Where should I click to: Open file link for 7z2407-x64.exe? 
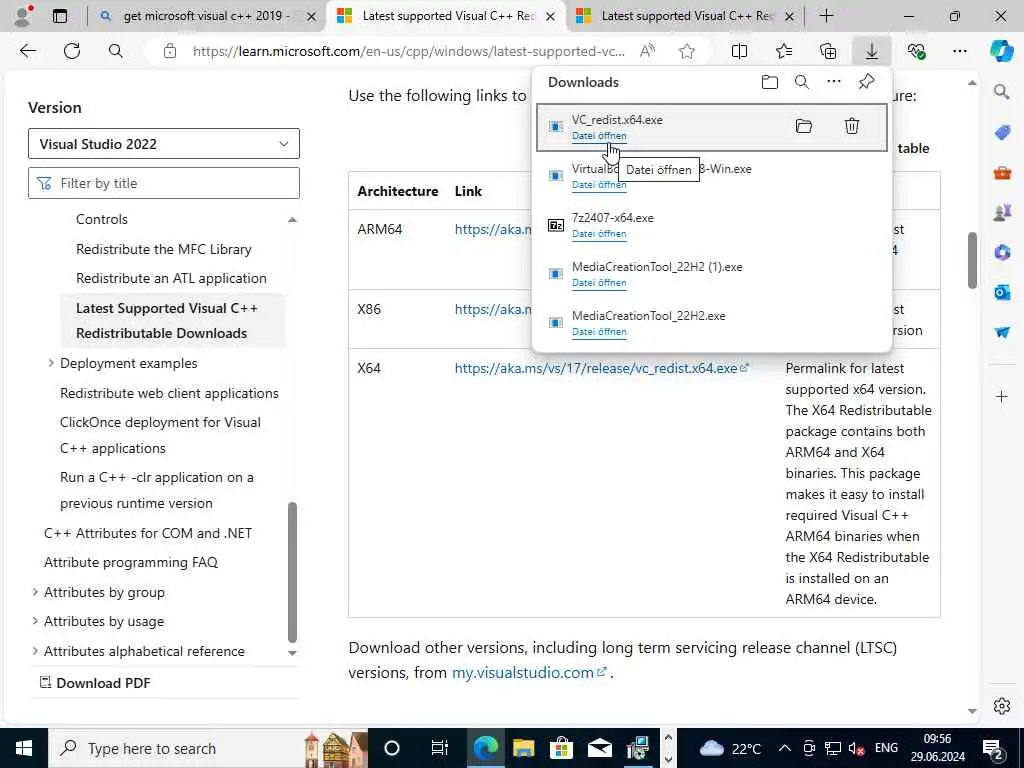[x=599, y=234]
